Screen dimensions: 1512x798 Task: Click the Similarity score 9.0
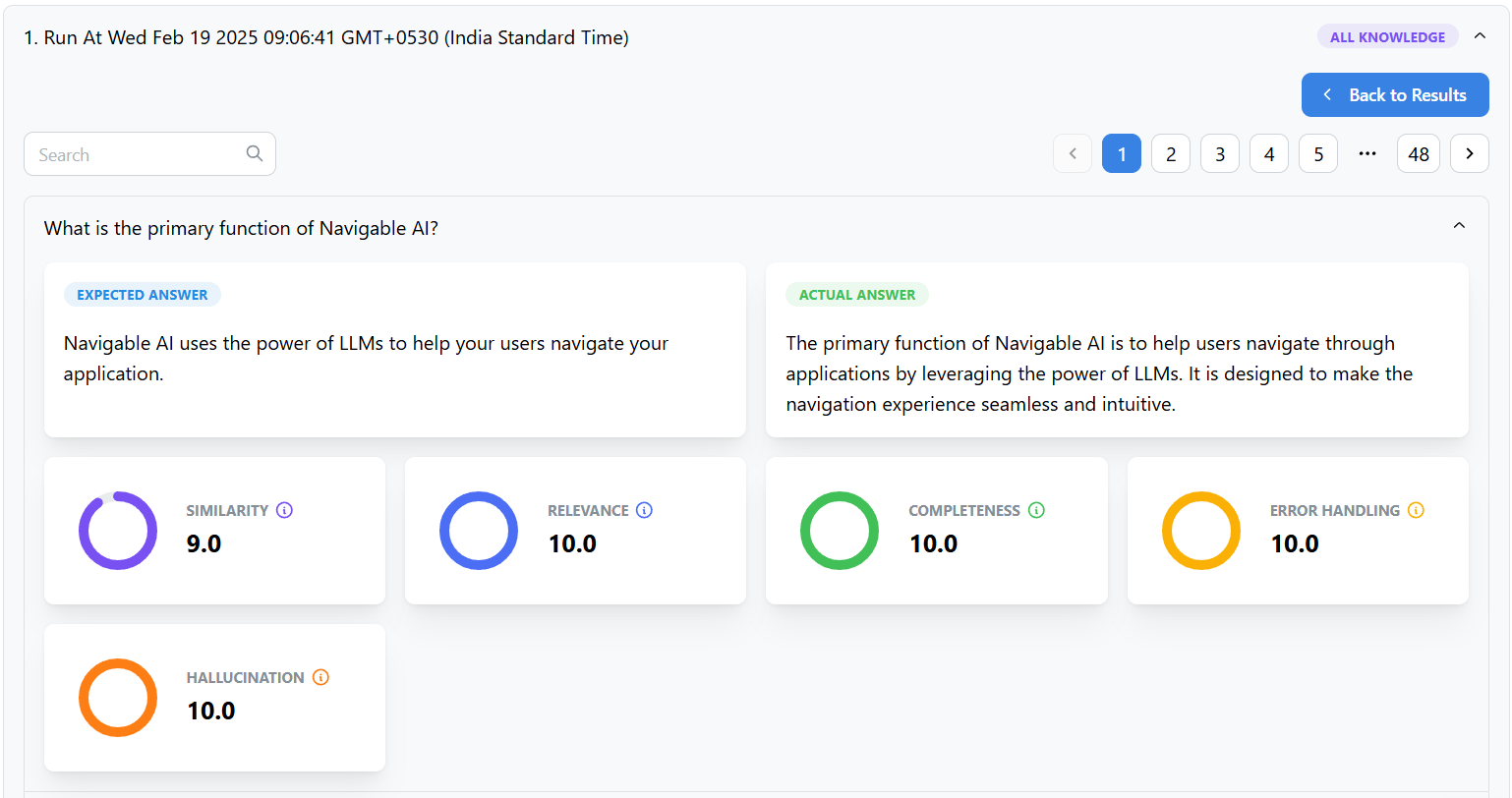point(204,543)
